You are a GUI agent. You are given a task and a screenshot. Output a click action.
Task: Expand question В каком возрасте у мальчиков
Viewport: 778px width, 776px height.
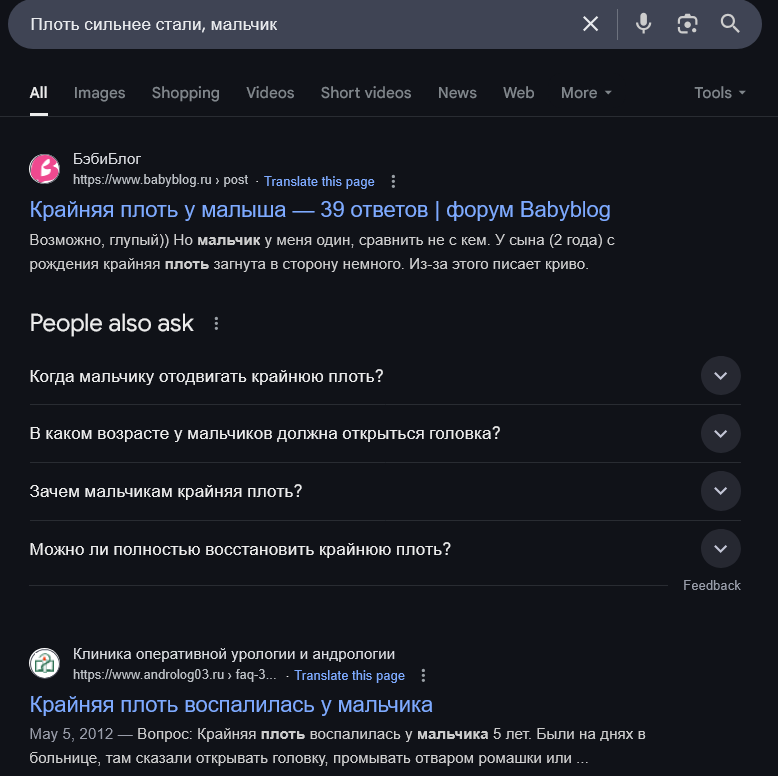385,433
